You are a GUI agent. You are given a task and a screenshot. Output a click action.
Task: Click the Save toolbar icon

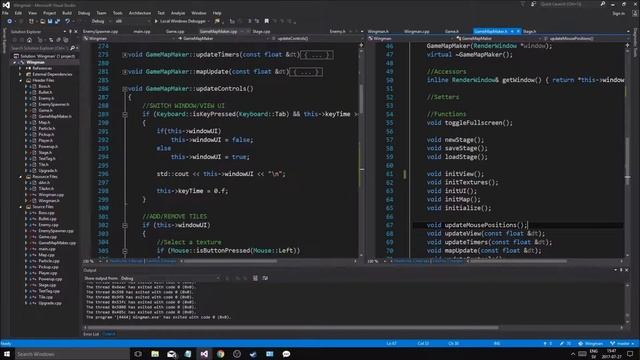point(49,21)
